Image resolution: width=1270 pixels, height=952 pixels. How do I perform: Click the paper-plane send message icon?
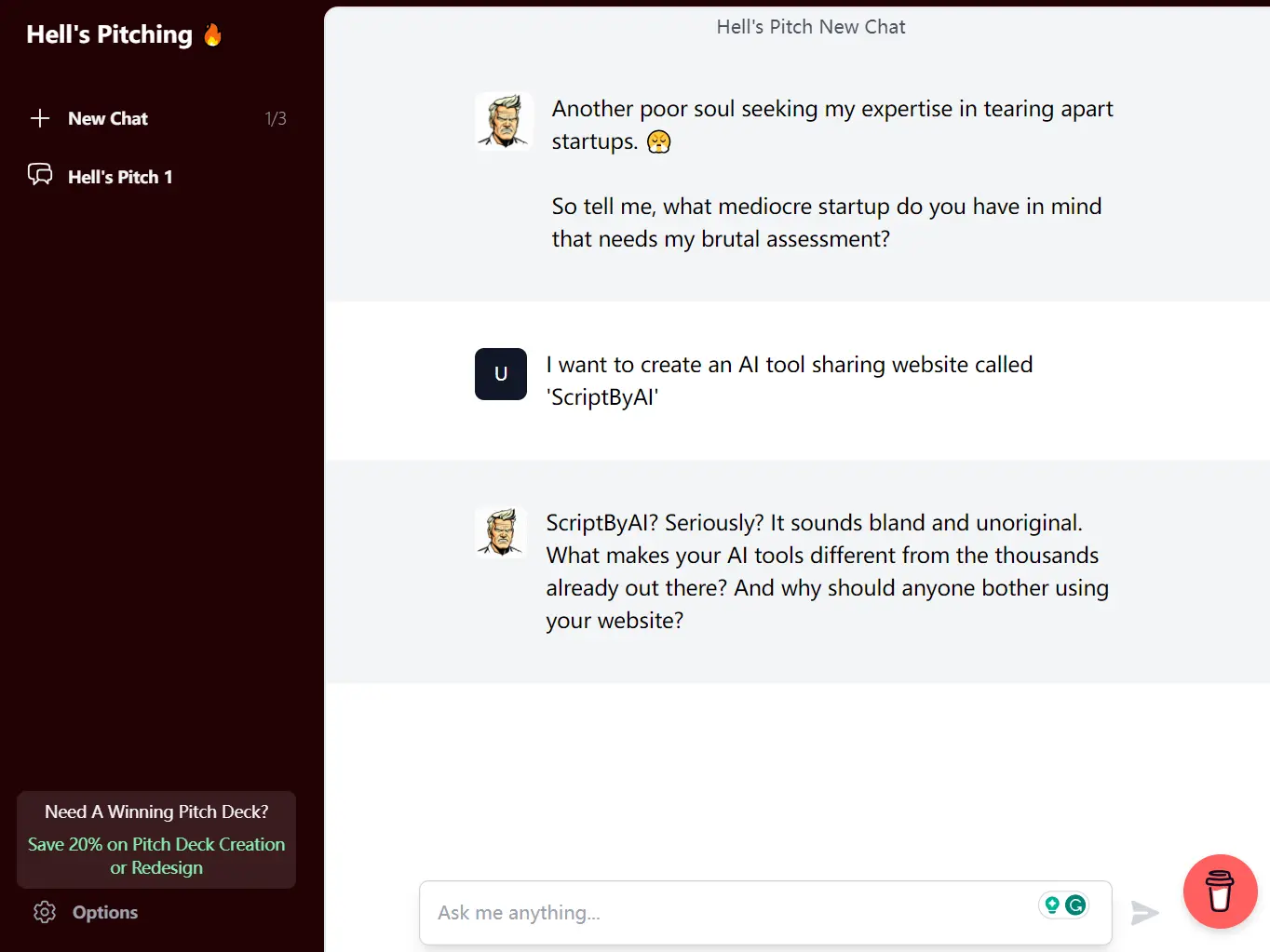tap(1144, 913)
